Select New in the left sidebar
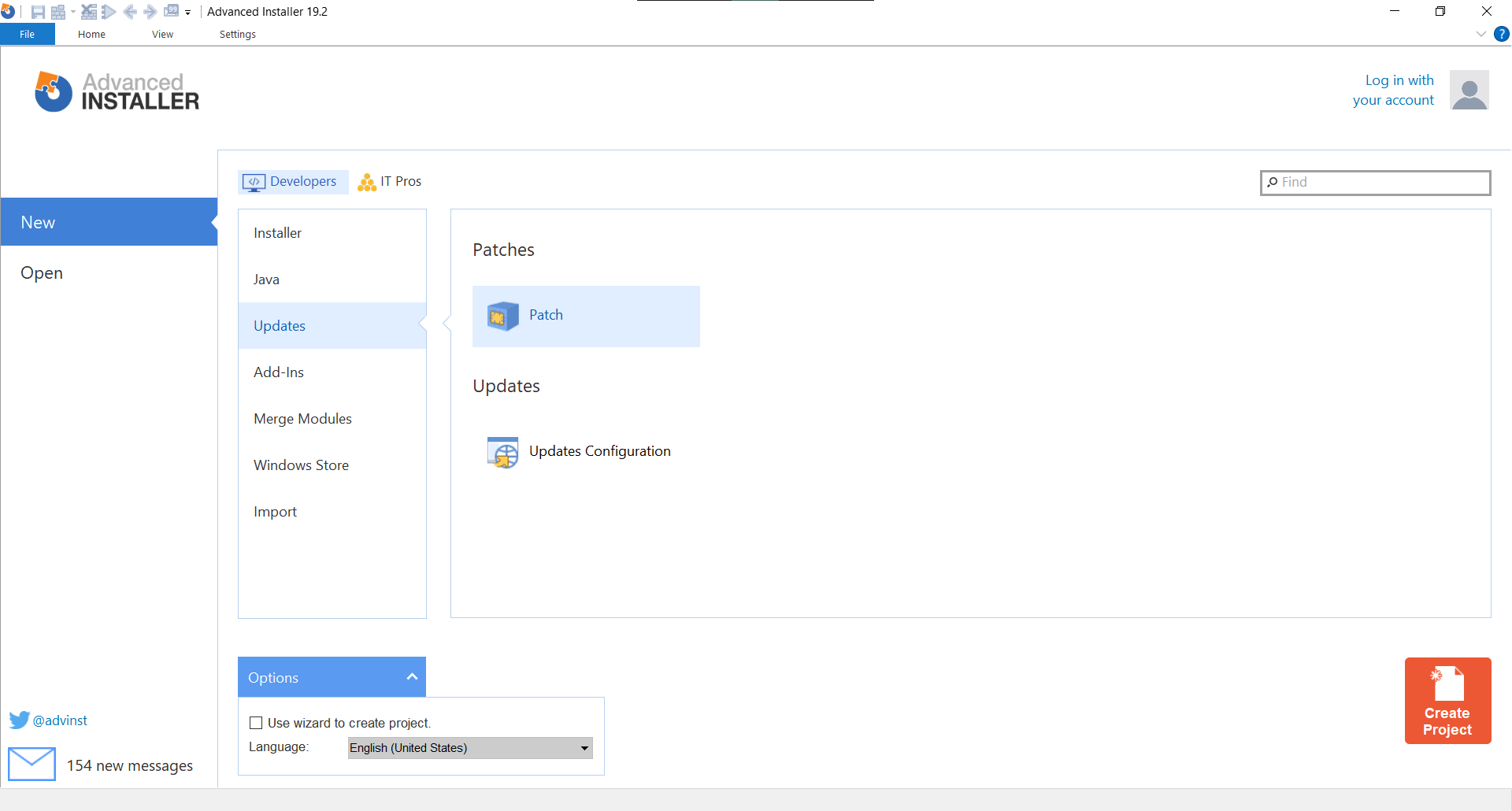 (109, 222)
